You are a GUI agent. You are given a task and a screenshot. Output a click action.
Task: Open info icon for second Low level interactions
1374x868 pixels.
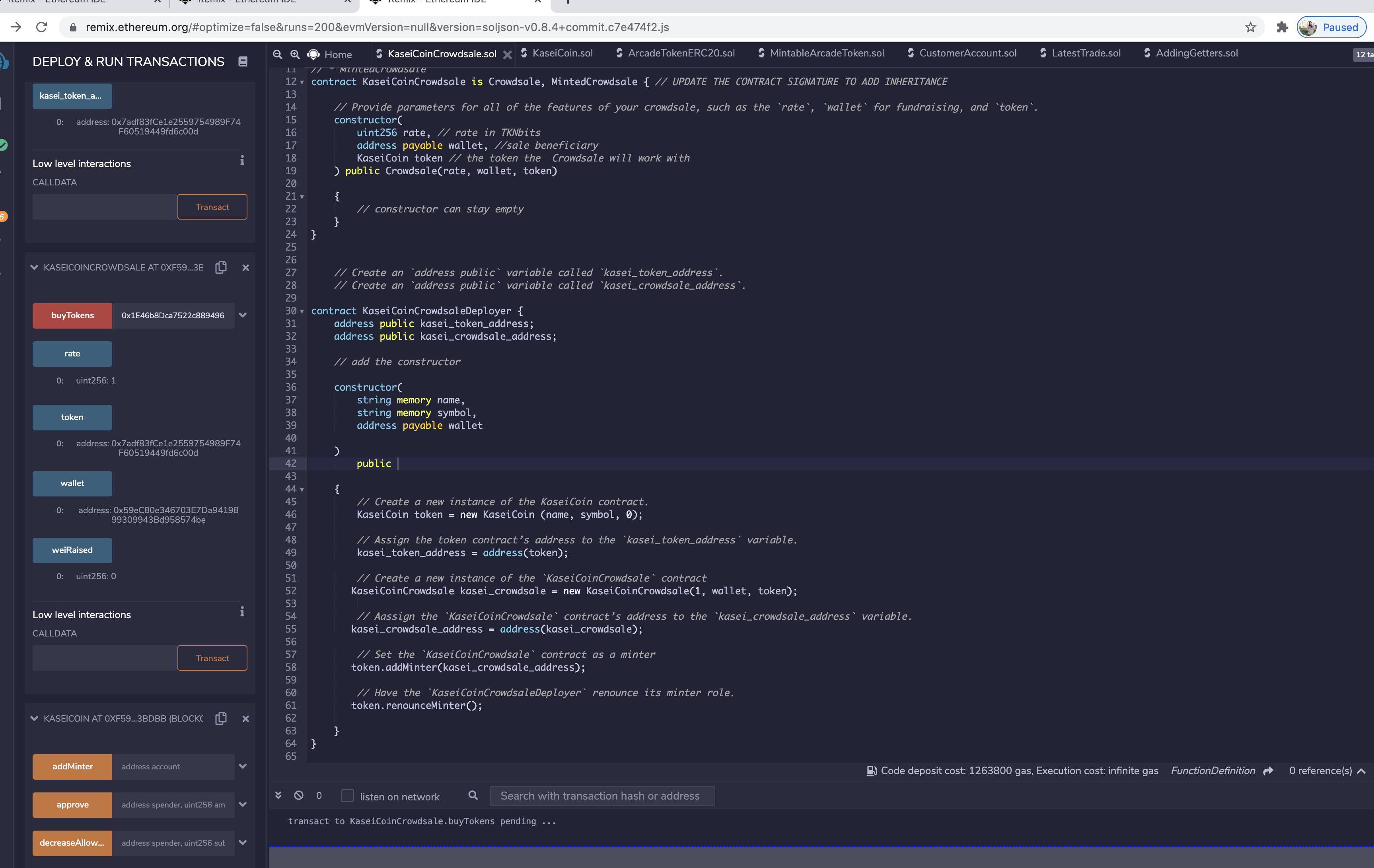pos(242,612)
